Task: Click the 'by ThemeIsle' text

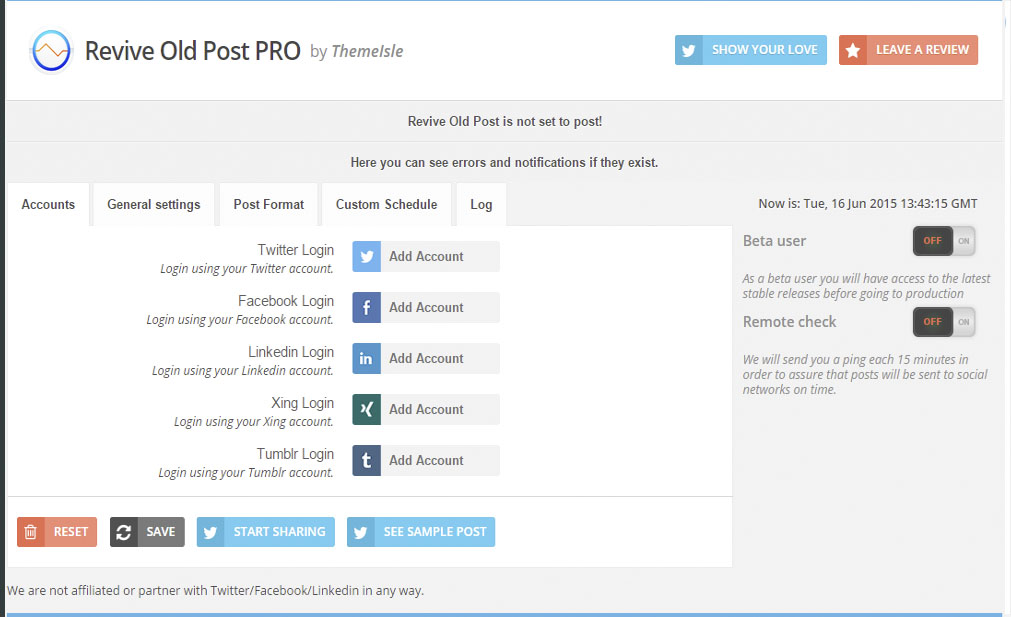Action: 357,52
